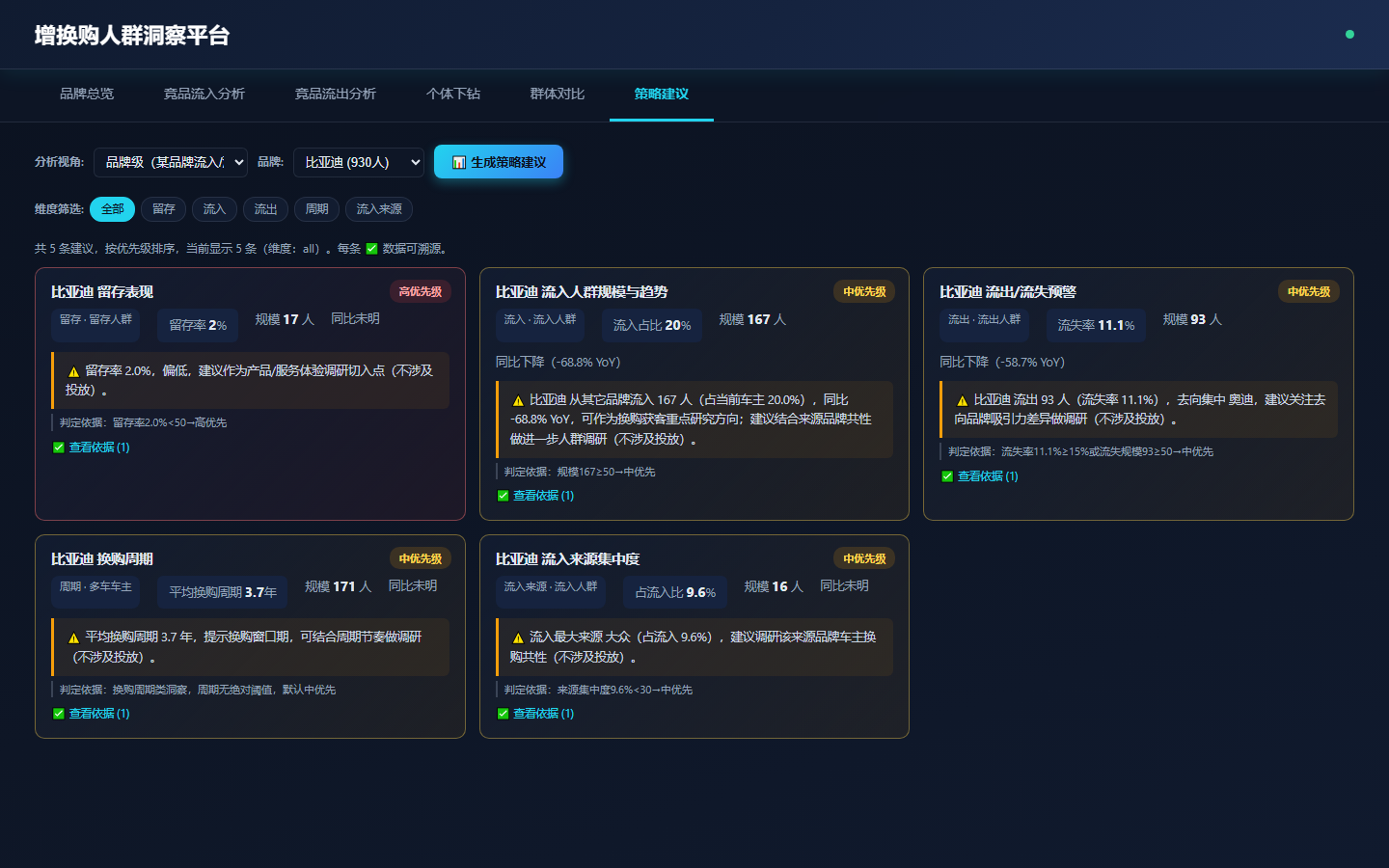Click the 规模 17 人 value
Viewport: 1389px width, 868px height.
(285, 319)
